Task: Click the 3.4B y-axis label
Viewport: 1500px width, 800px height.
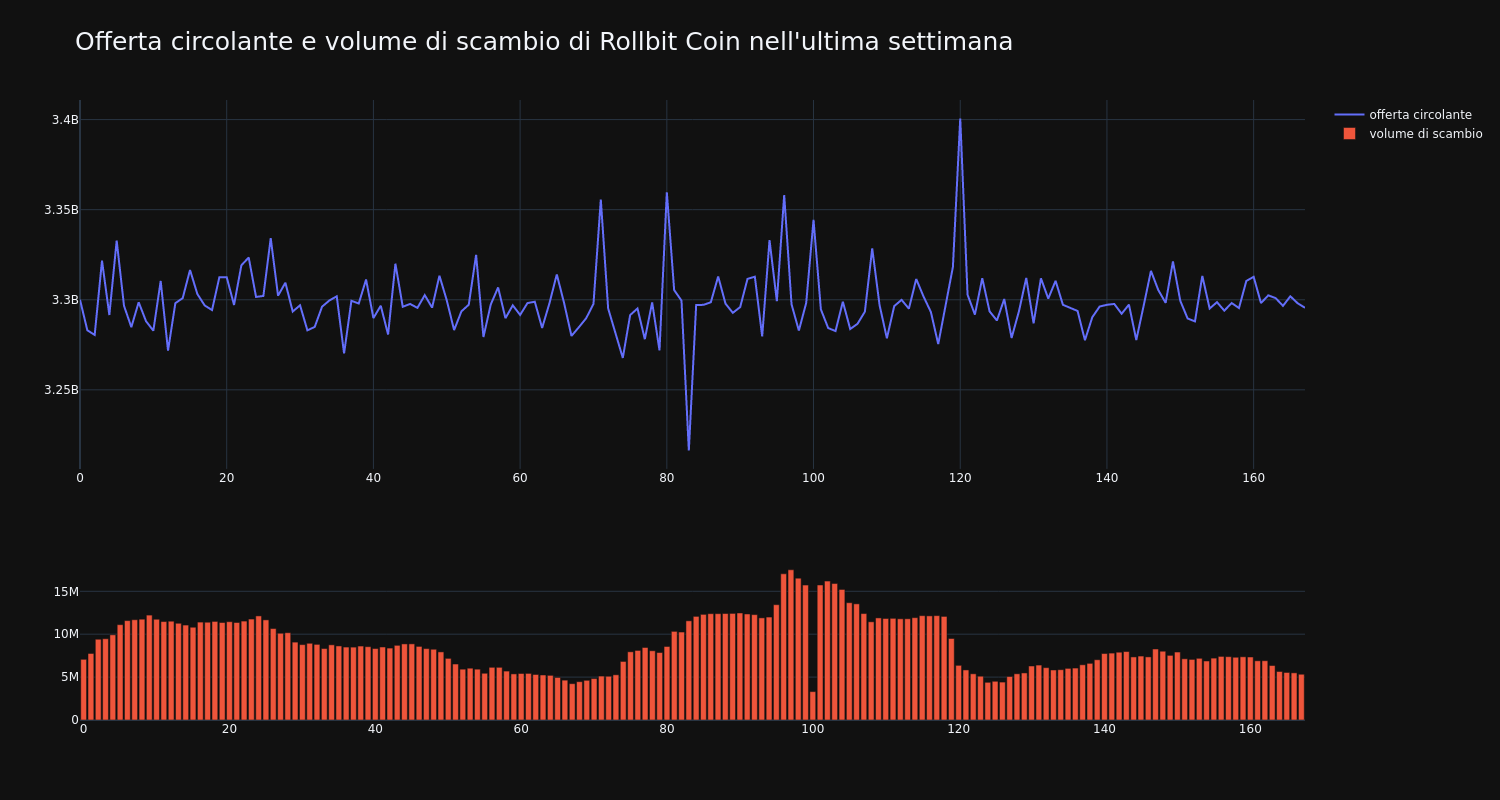Action: tap(65, 120)
